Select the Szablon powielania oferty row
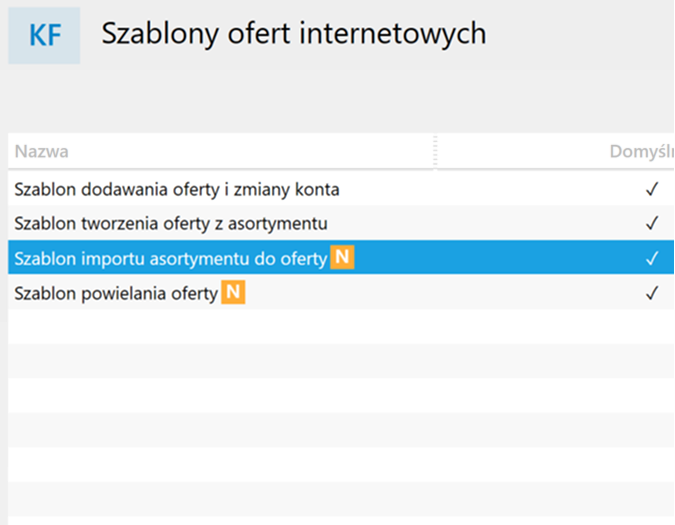The image size is (675, 525). [x=341, y=292]
